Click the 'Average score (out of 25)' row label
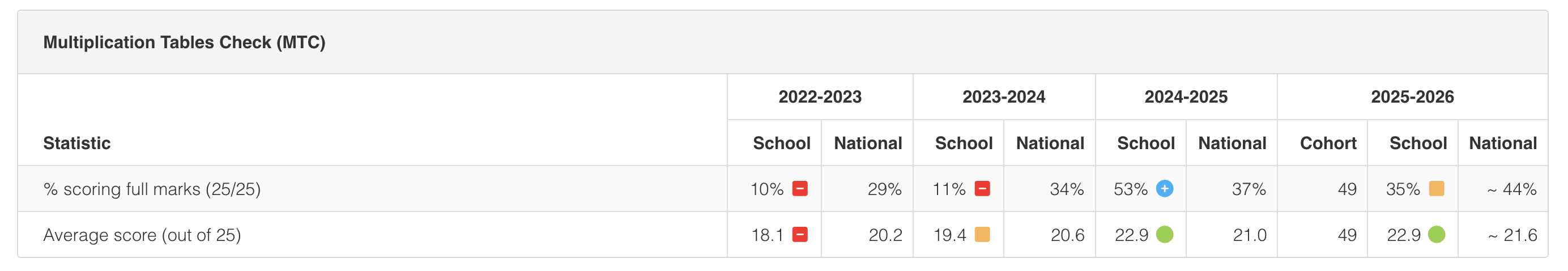The height and width of the screenshot is (271, 1568). pos(142,235)
